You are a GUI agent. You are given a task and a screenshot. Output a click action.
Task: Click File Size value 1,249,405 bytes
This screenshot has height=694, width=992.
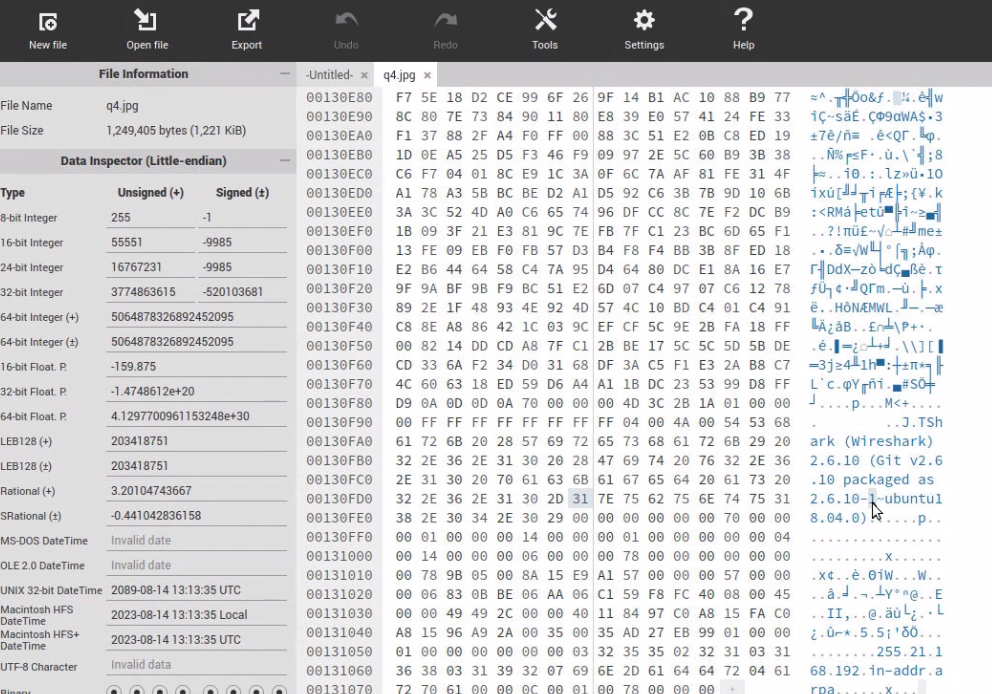[x=176, y=130]
